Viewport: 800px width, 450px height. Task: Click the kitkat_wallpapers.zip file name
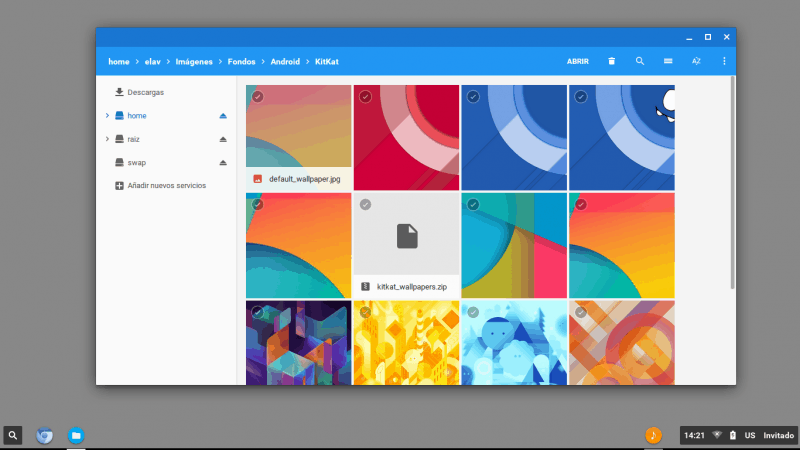(412, 287)
